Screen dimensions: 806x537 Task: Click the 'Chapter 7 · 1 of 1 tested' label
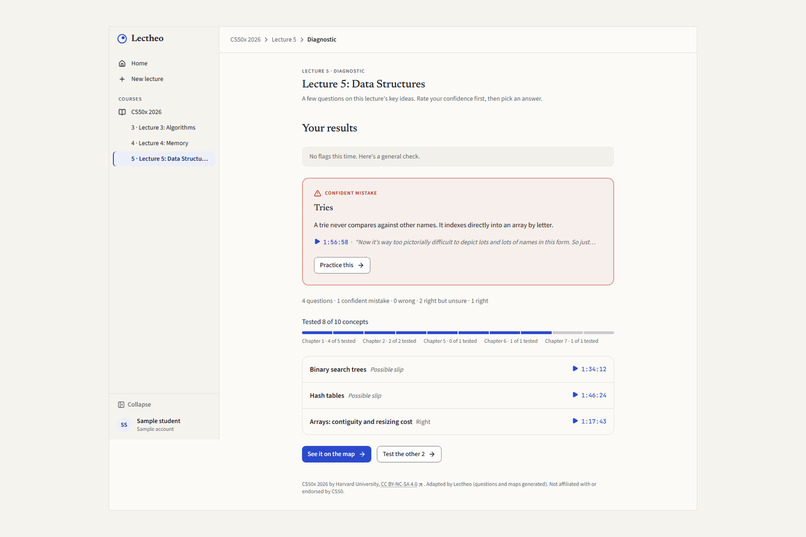[571, 341]
